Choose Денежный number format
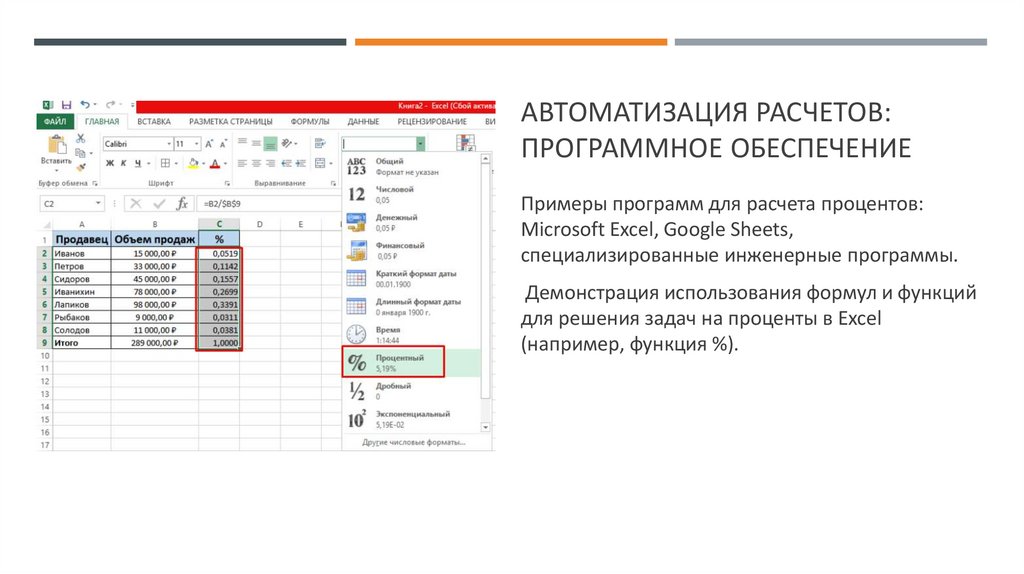The height and width of the screenshot is (574, 1024). tap(411, 223)
